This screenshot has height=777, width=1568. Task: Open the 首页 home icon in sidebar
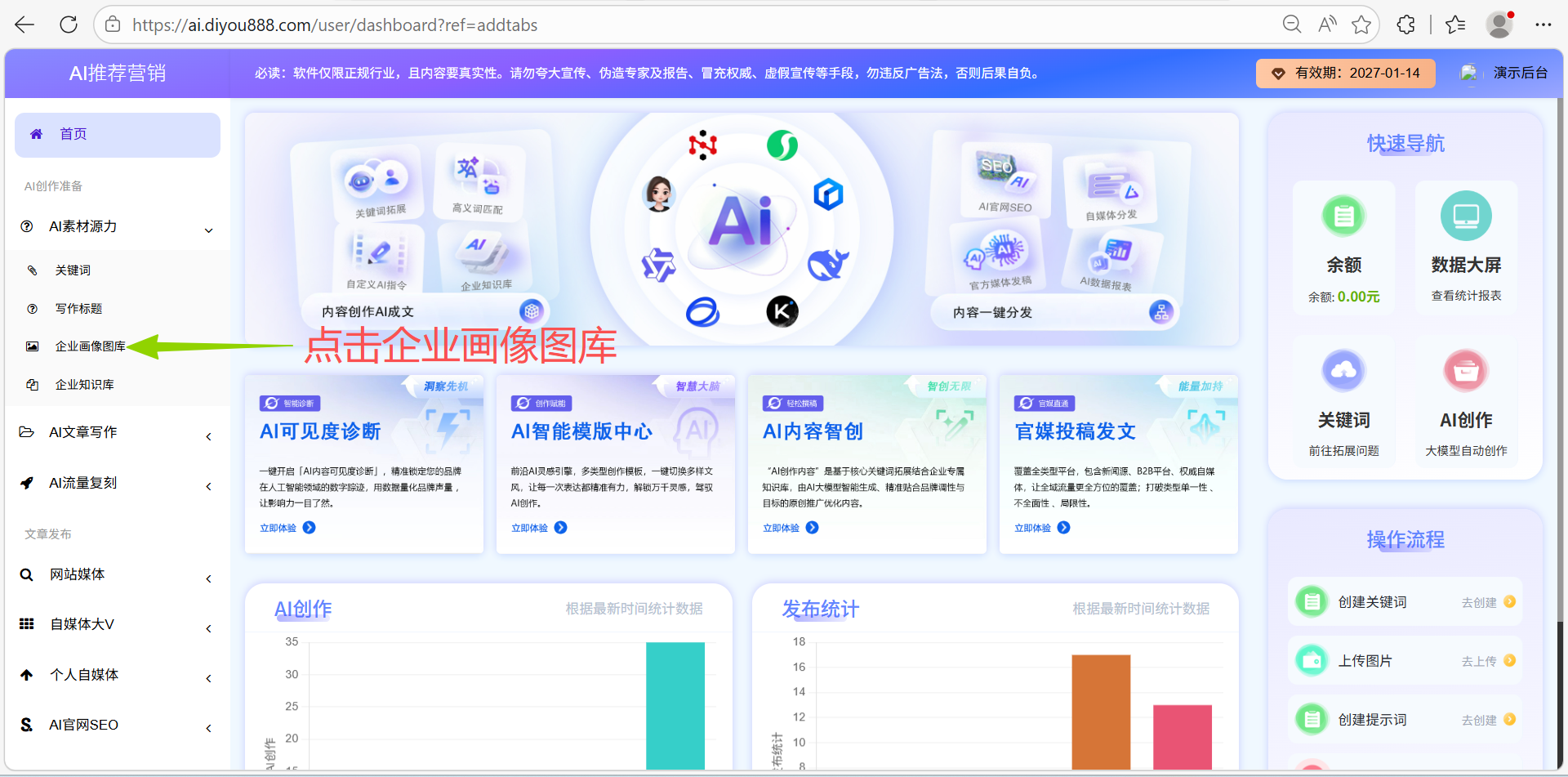point(36,134)
